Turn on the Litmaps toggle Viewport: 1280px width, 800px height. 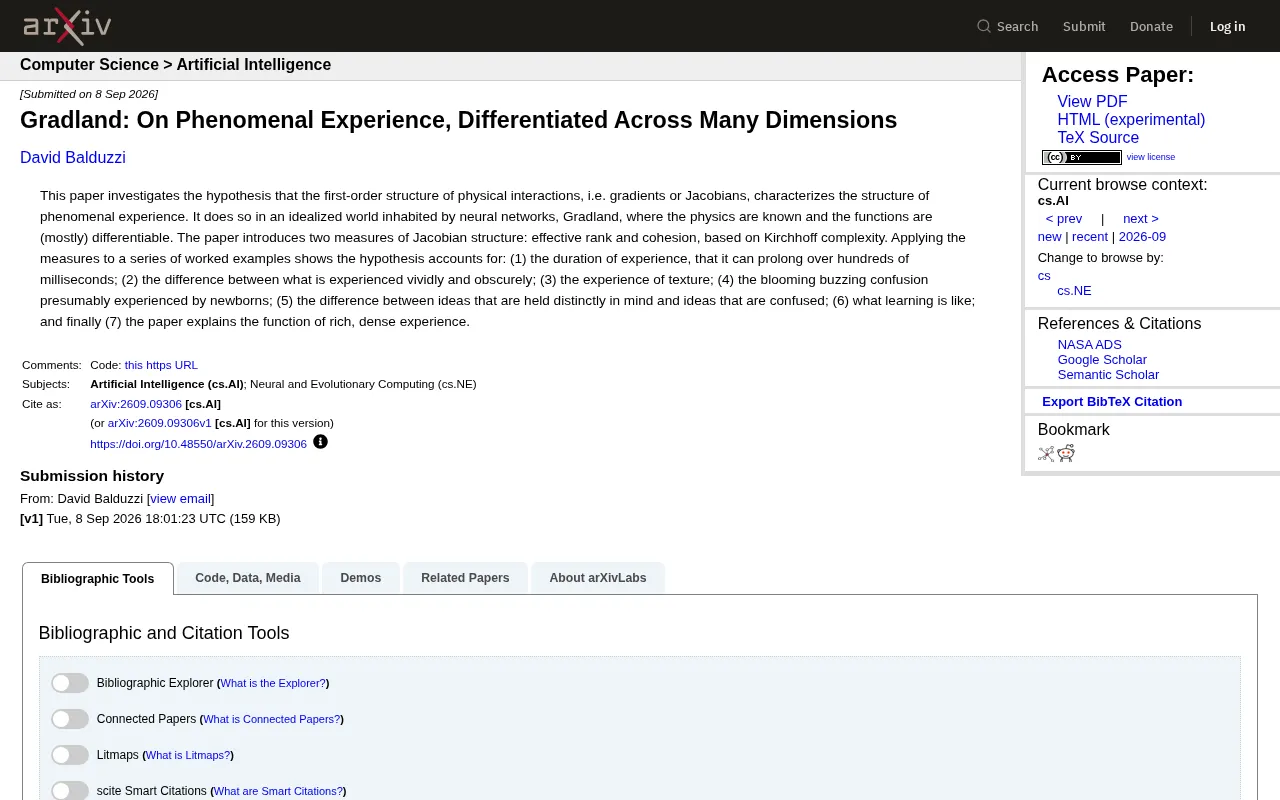pyautogui.click(x=70, y=755)
